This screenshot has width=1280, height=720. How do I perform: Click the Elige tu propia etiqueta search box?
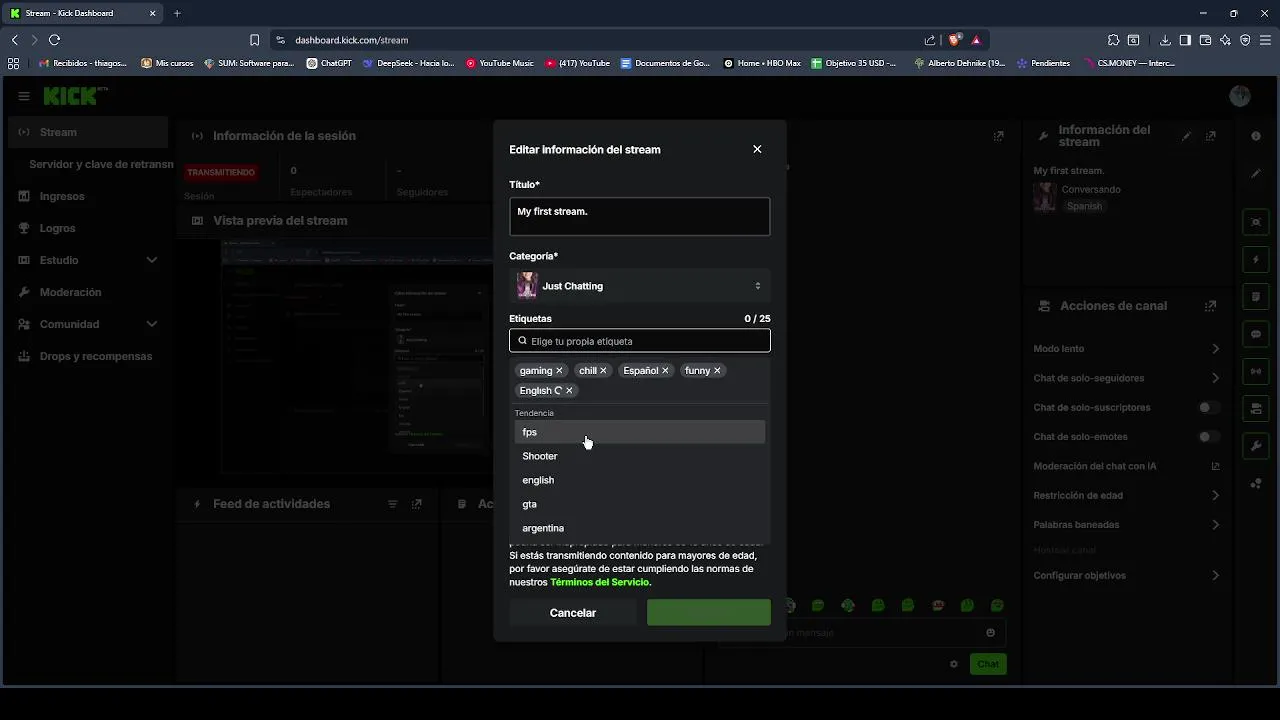click(x=639, y=341)
